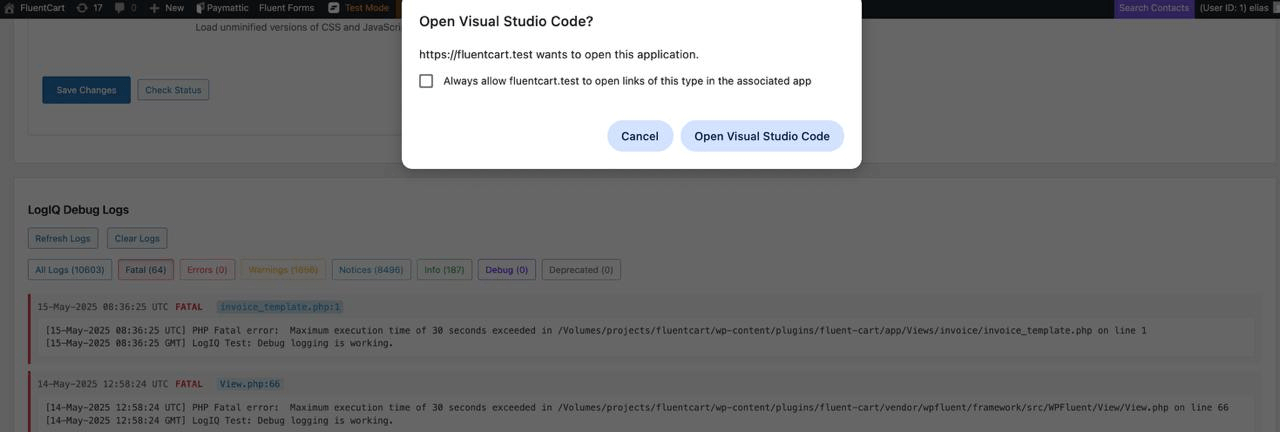This screenshot has width=1280, height=432.
Task: Click the icon before Test Mode
Action: (334, 7)
